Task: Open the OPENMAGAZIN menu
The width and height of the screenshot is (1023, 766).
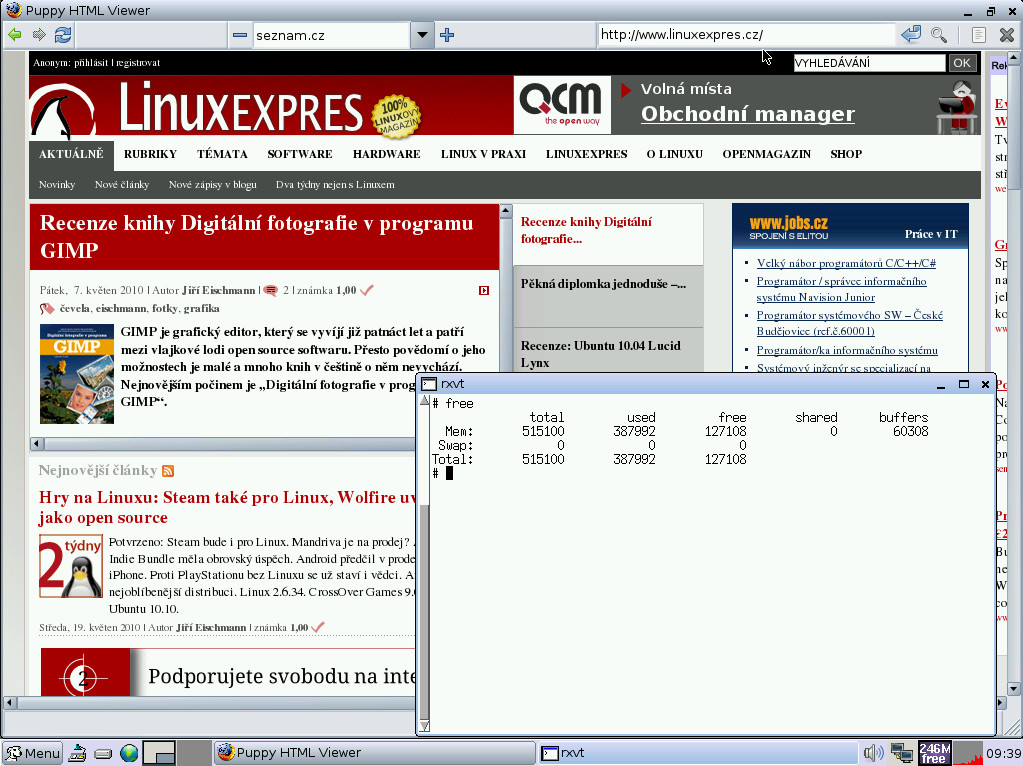Action: [767, 154]
